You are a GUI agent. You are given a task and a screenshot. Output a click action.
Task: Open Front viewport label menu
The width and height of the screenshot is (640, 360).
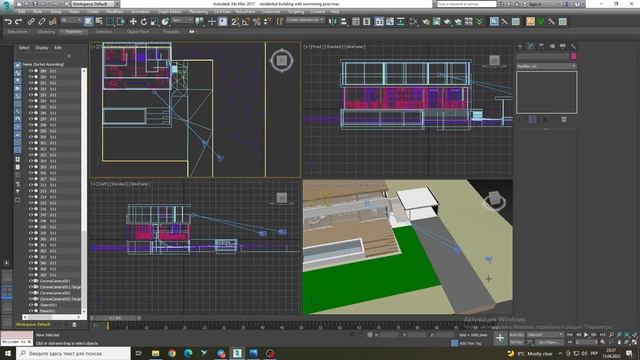point(334,47)
